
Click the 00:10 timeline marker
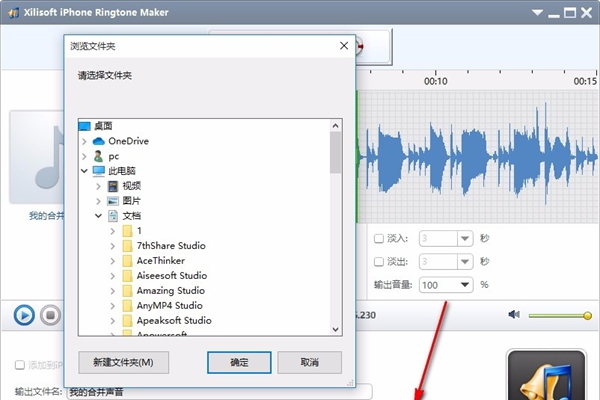[435, 81]
